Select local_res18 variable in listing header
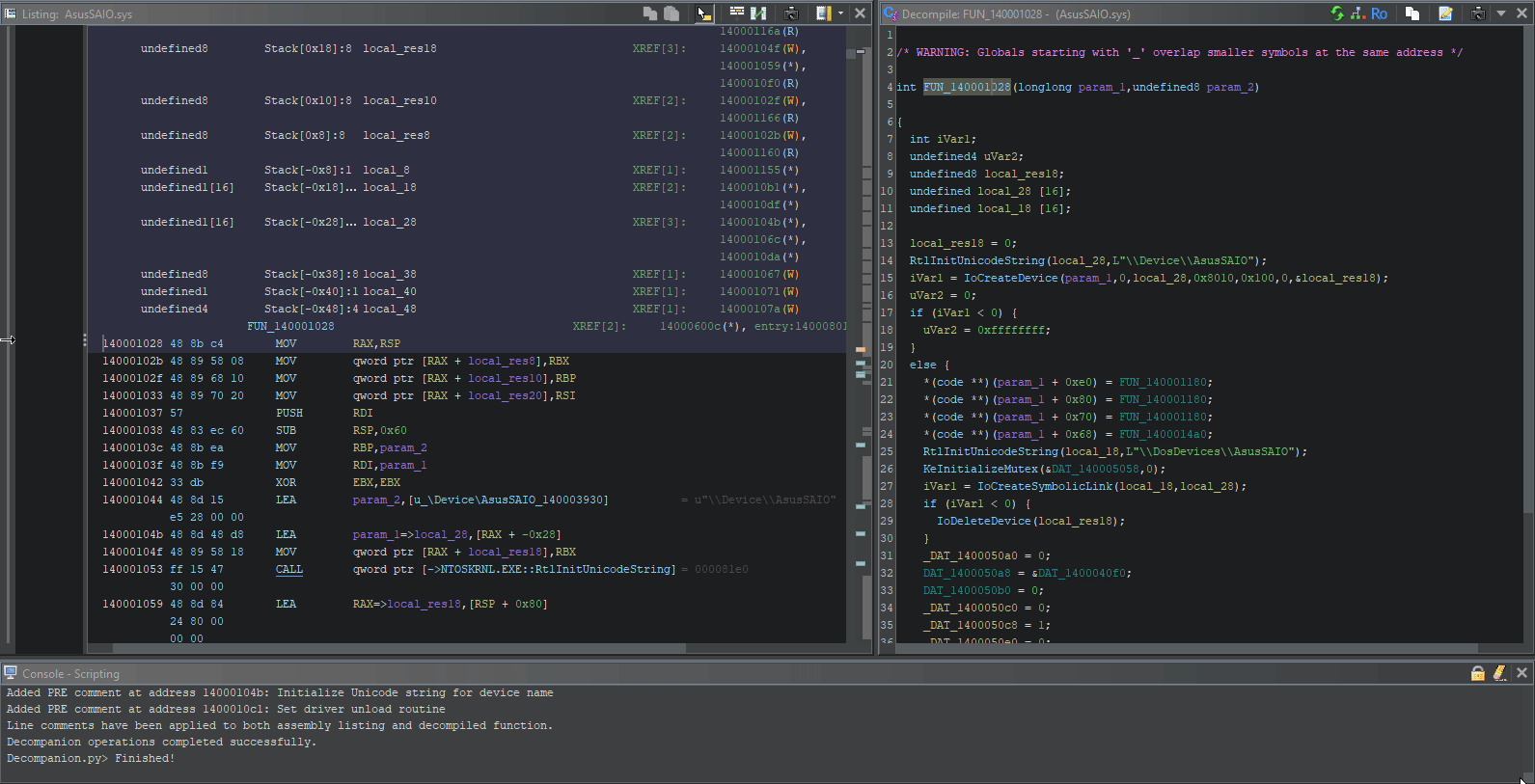Viewport: 1535px width, 784px height. 399,48
